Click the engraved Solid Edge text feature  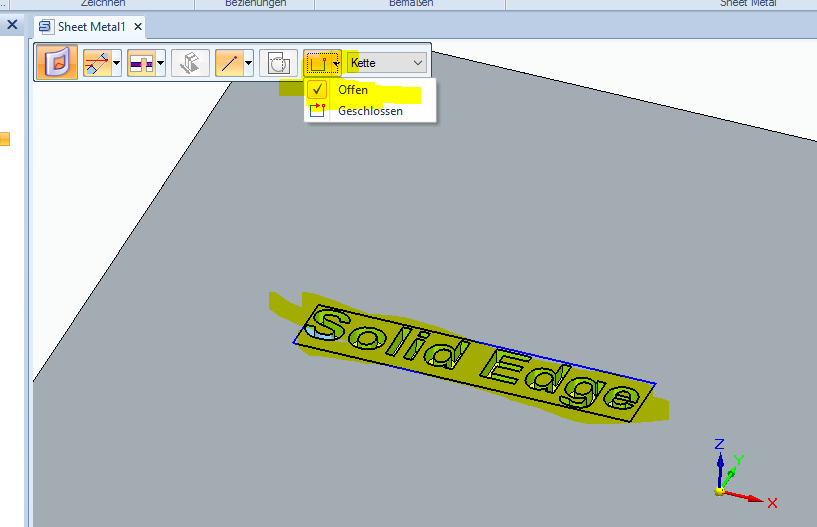pyautogui.click(x=474, y=363)
